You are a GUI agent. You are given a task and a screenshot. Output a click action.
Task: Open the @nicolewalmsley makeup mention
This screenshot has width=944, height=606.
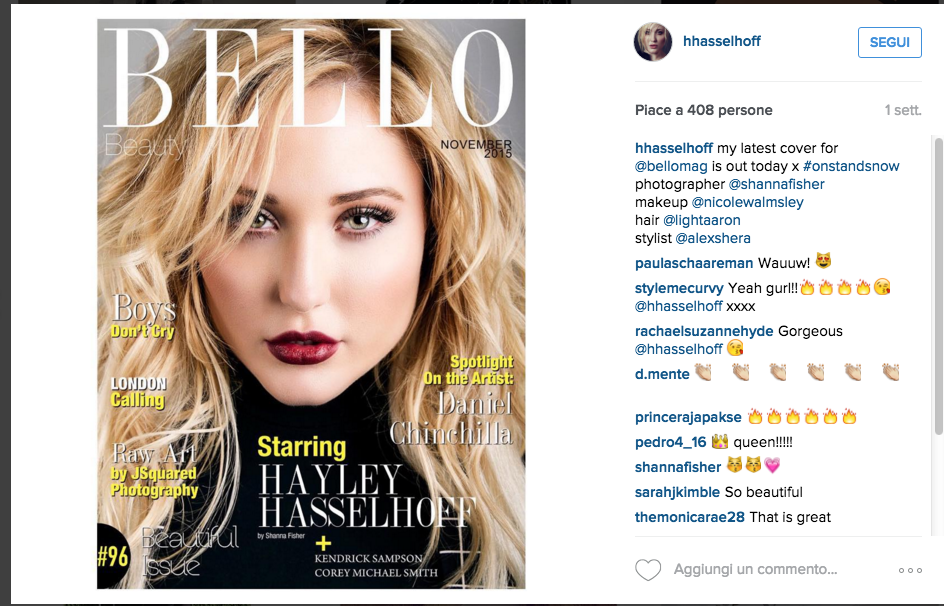(747, 202)
